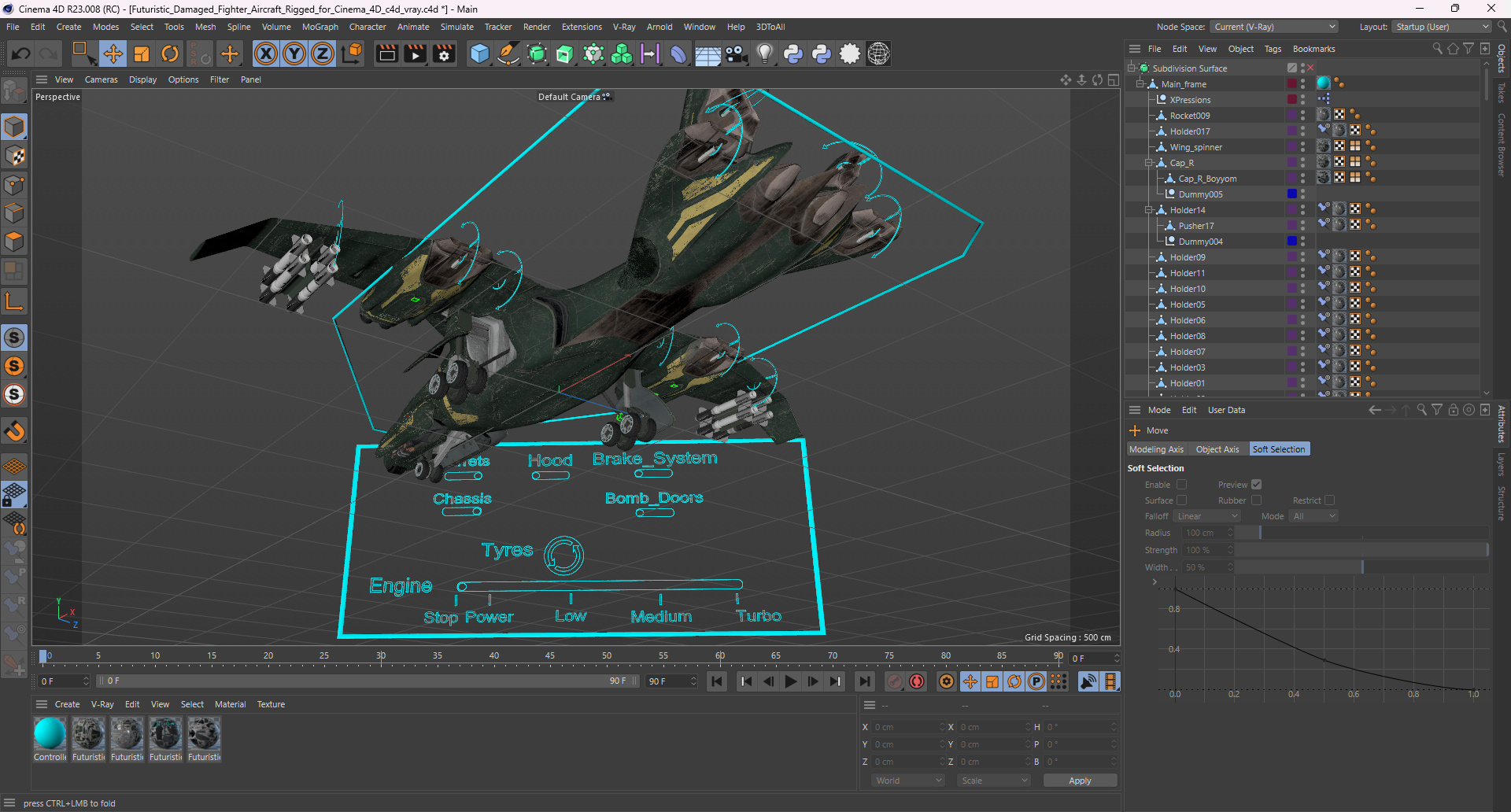Open World coordinate system dropdown
This screenshot has height=812, width=1511.
pyautogui.click(x=908, y=781)
